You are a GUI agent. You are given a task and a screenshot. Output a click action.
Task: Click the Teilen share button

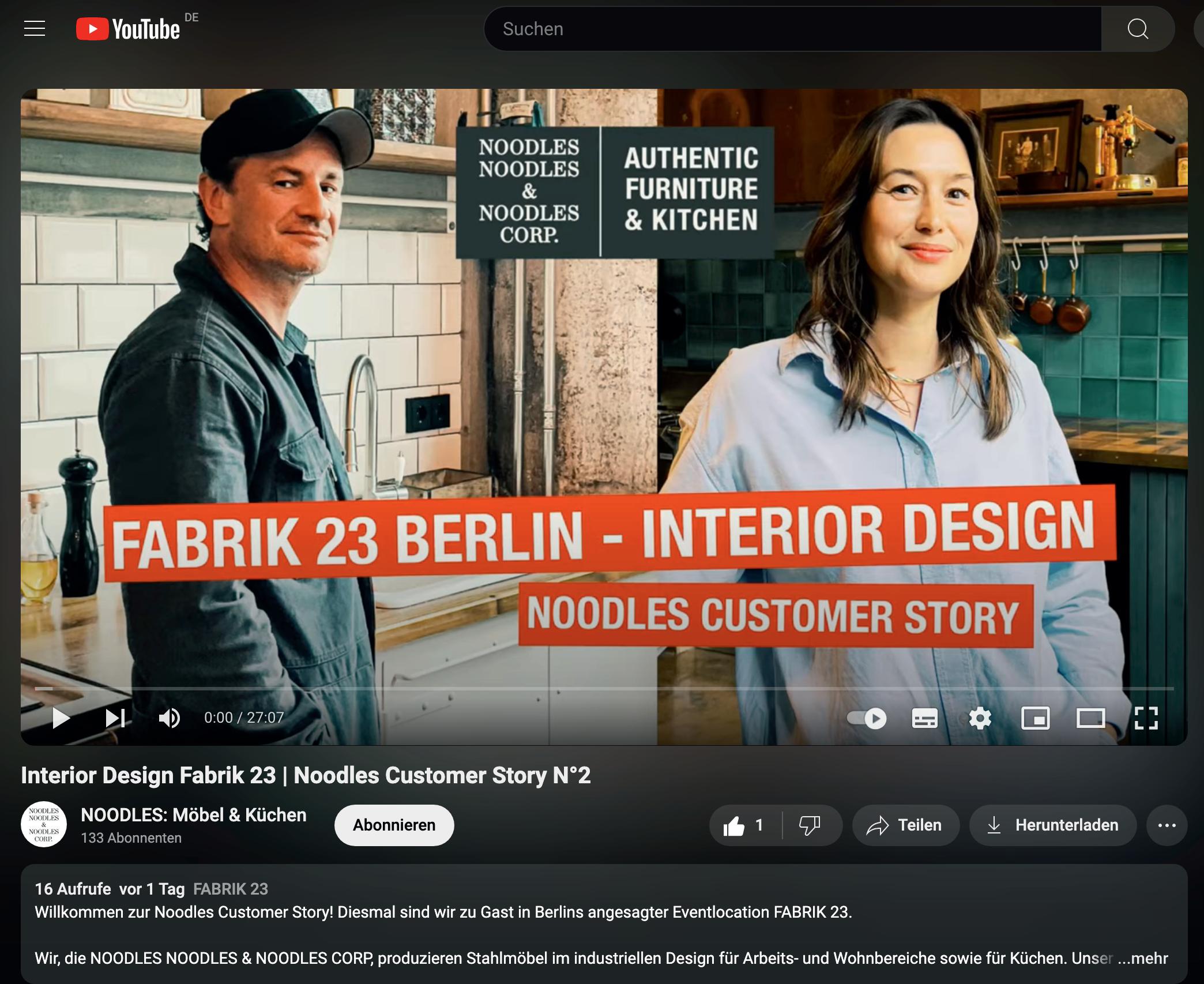click(905, 825)
